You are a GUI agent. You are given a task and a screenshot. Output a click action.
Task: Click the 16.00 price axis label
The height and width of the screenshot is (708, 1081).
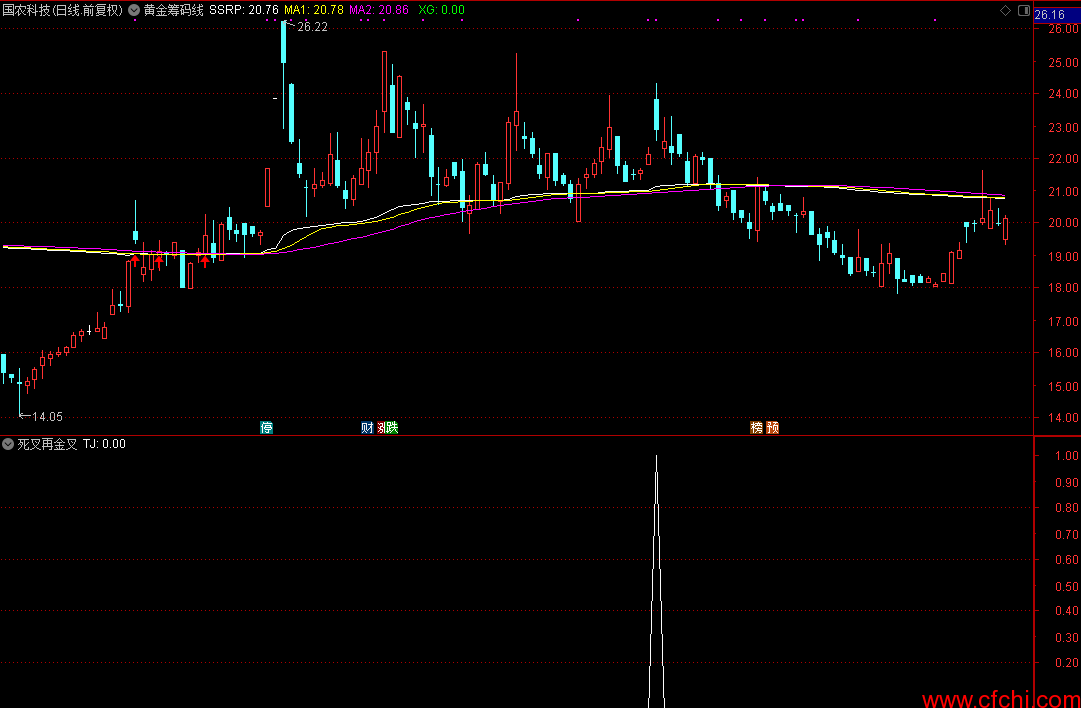coord(1063,353)
